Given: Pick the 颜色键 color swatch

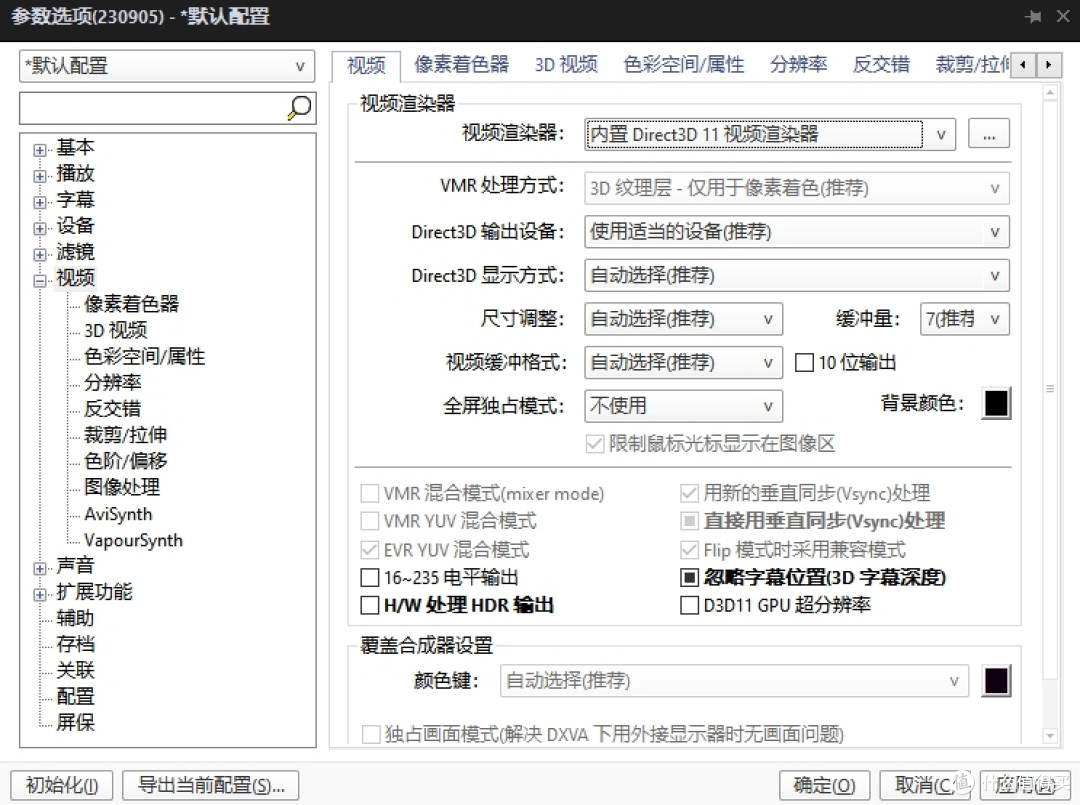Looking at the screenshot, I should (x=996, y=681).
